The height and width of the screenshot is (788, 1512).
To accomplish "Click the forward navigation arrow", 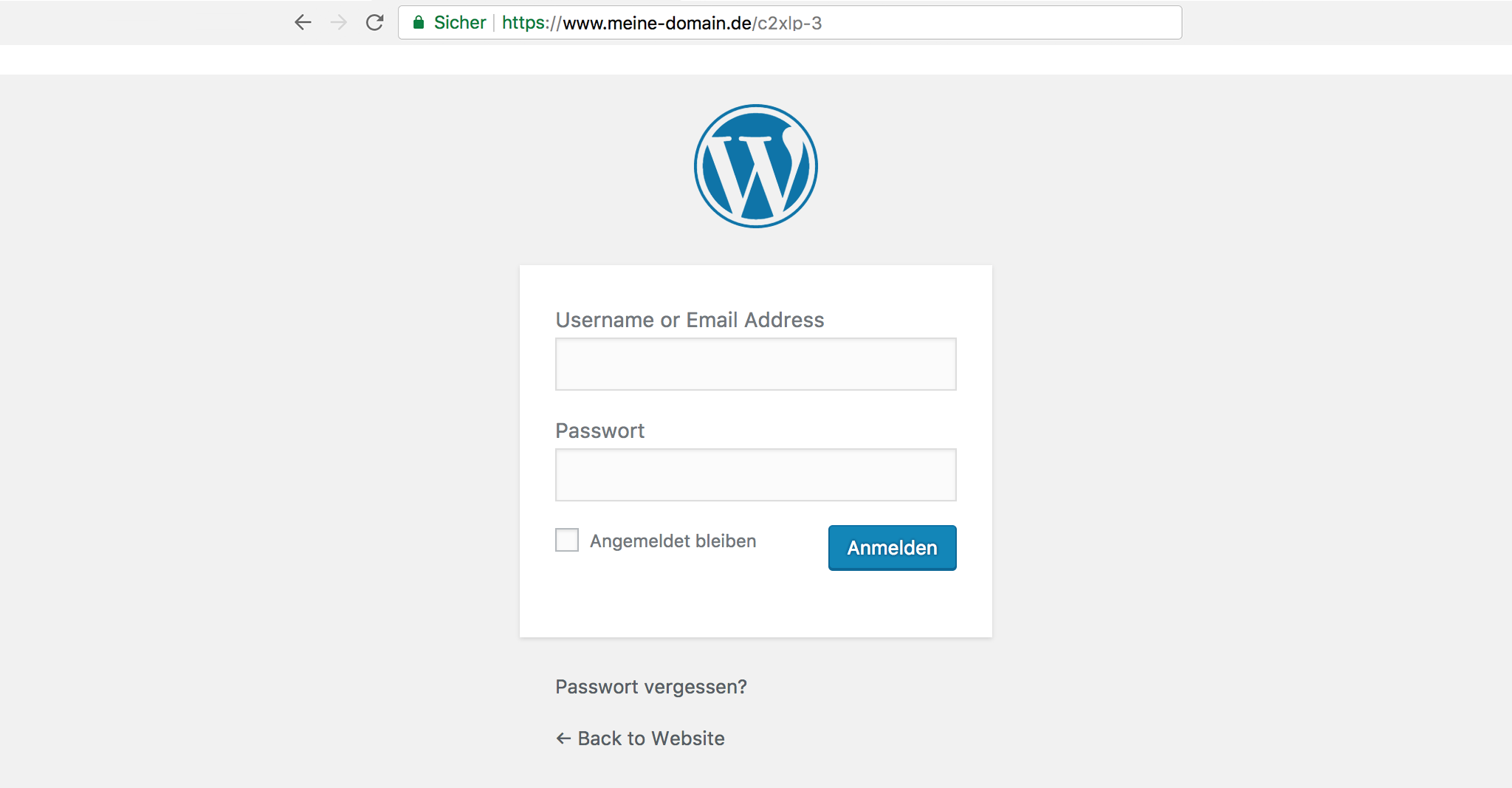I will click(339, 22).
